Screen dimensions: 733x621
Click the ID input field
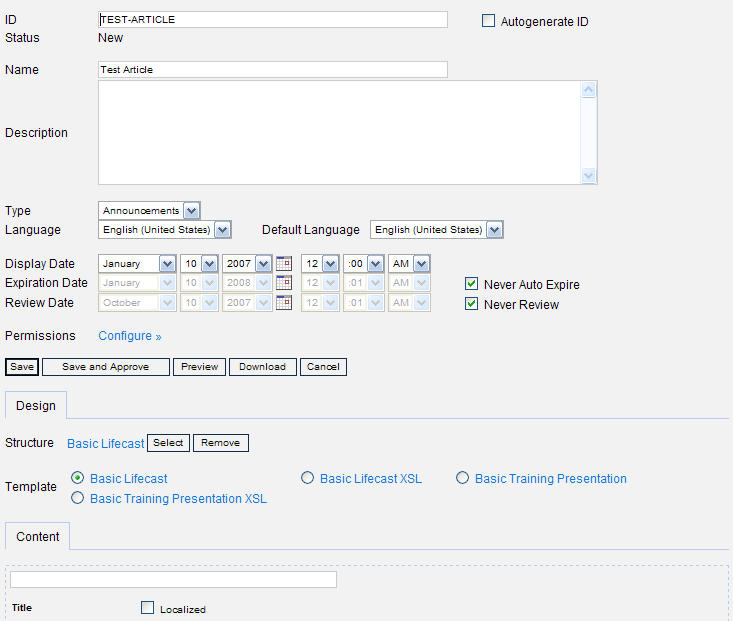click(x=273, y=20)
